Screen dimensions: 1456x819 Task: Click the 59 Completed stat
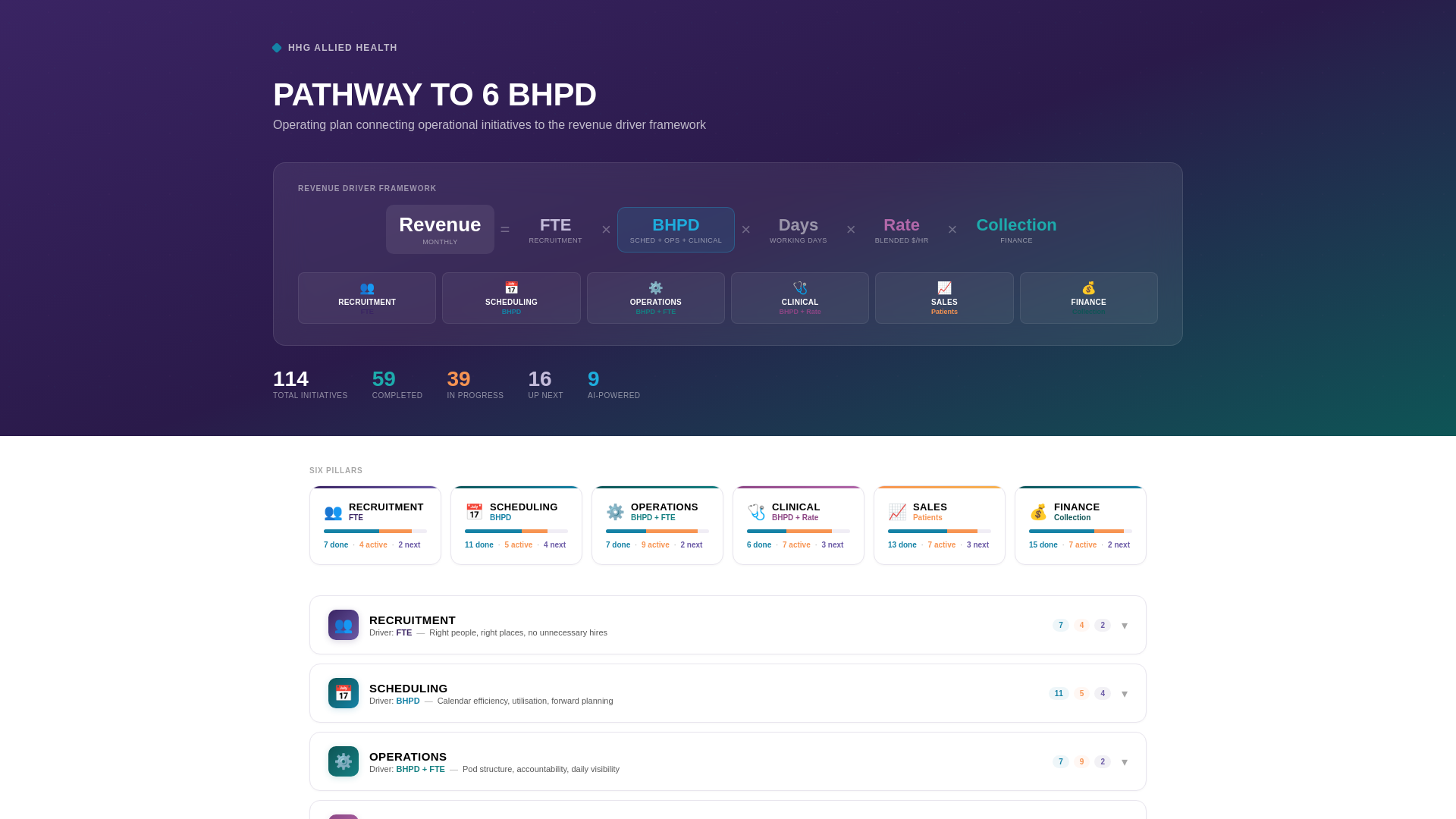point(397,384)
